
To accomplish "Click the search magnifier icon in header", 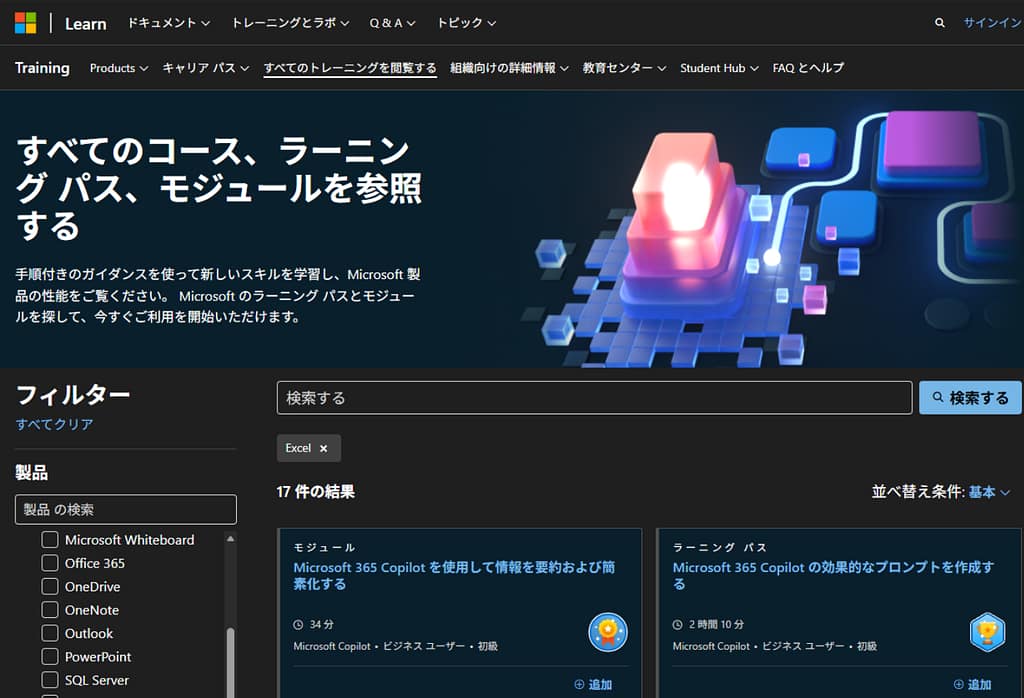I will (x=939, y=23).
